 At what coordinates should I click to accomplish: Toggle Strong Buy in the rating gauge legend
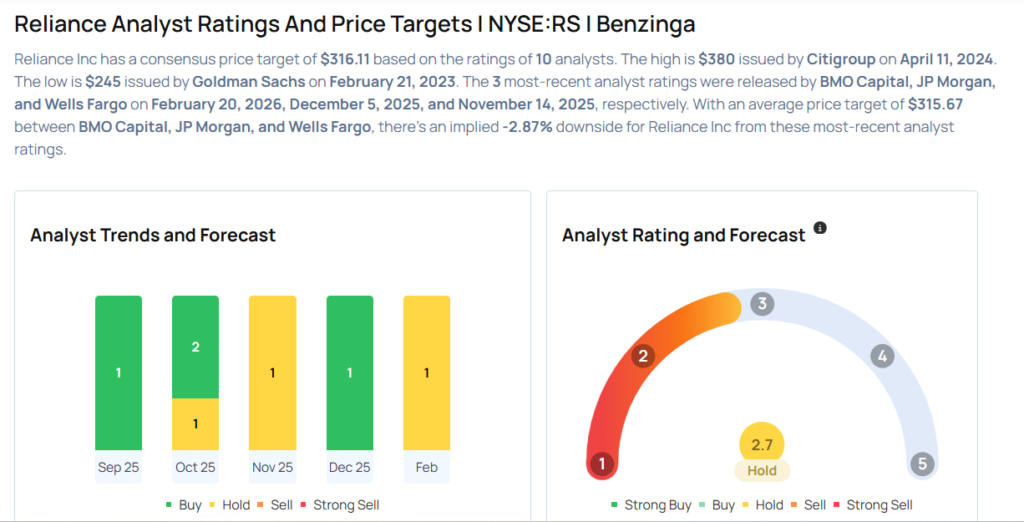tap(651, 505)
